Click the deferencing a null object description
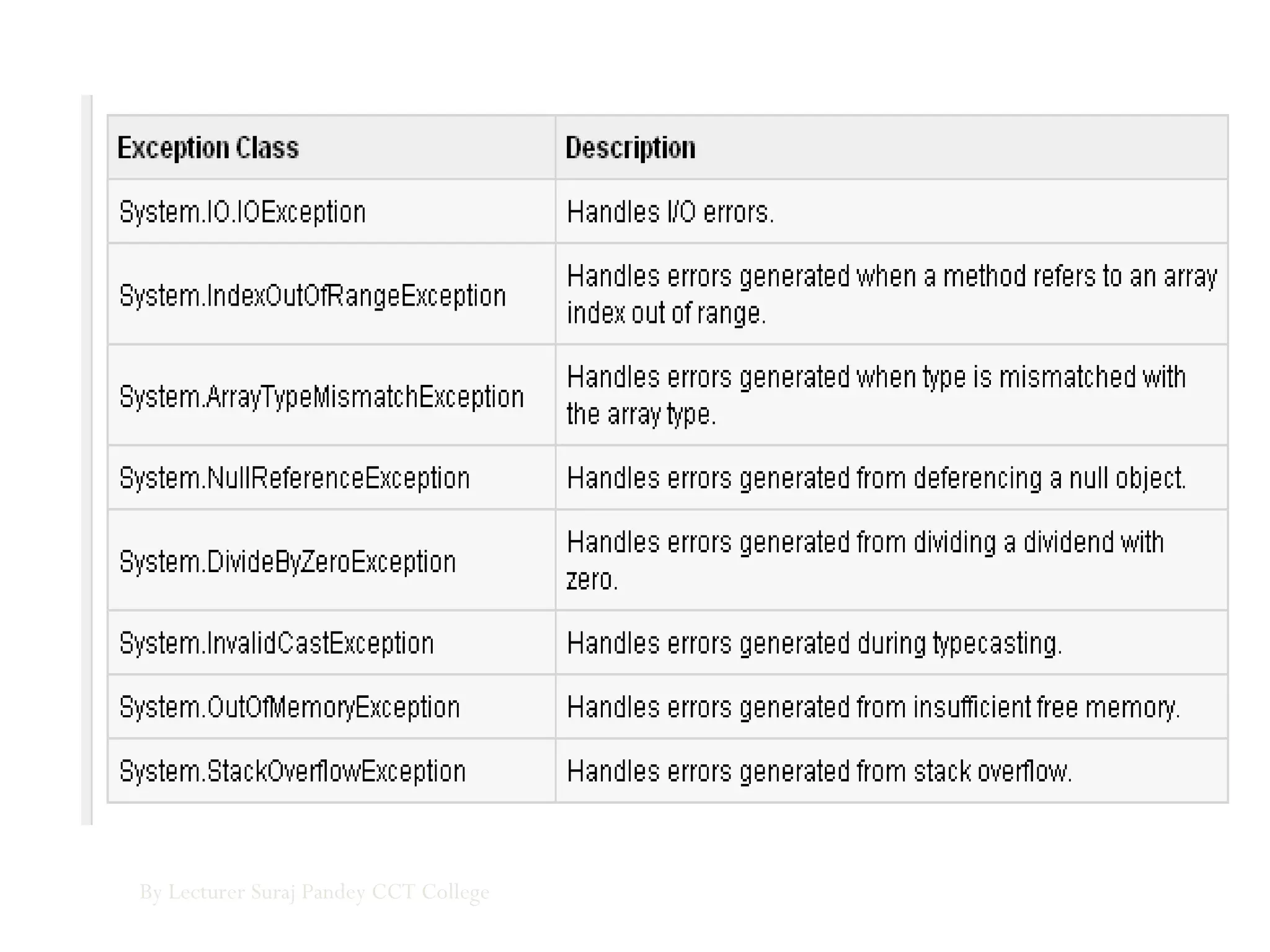Image resolution: width=1270 pixels, height=952 pixels. 876,478
